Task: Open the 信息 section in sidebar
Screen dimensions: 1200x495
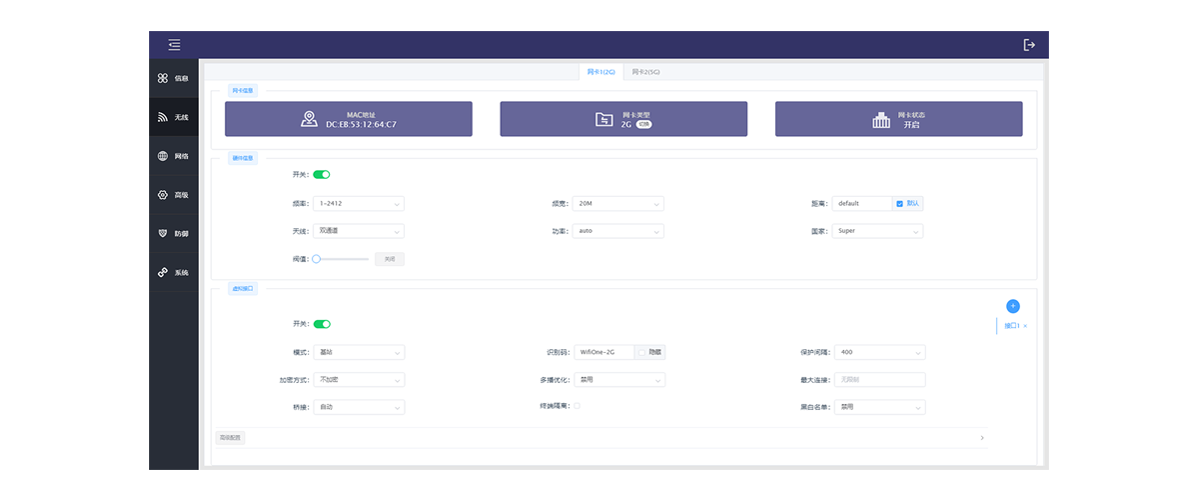Action: (174, 78)
